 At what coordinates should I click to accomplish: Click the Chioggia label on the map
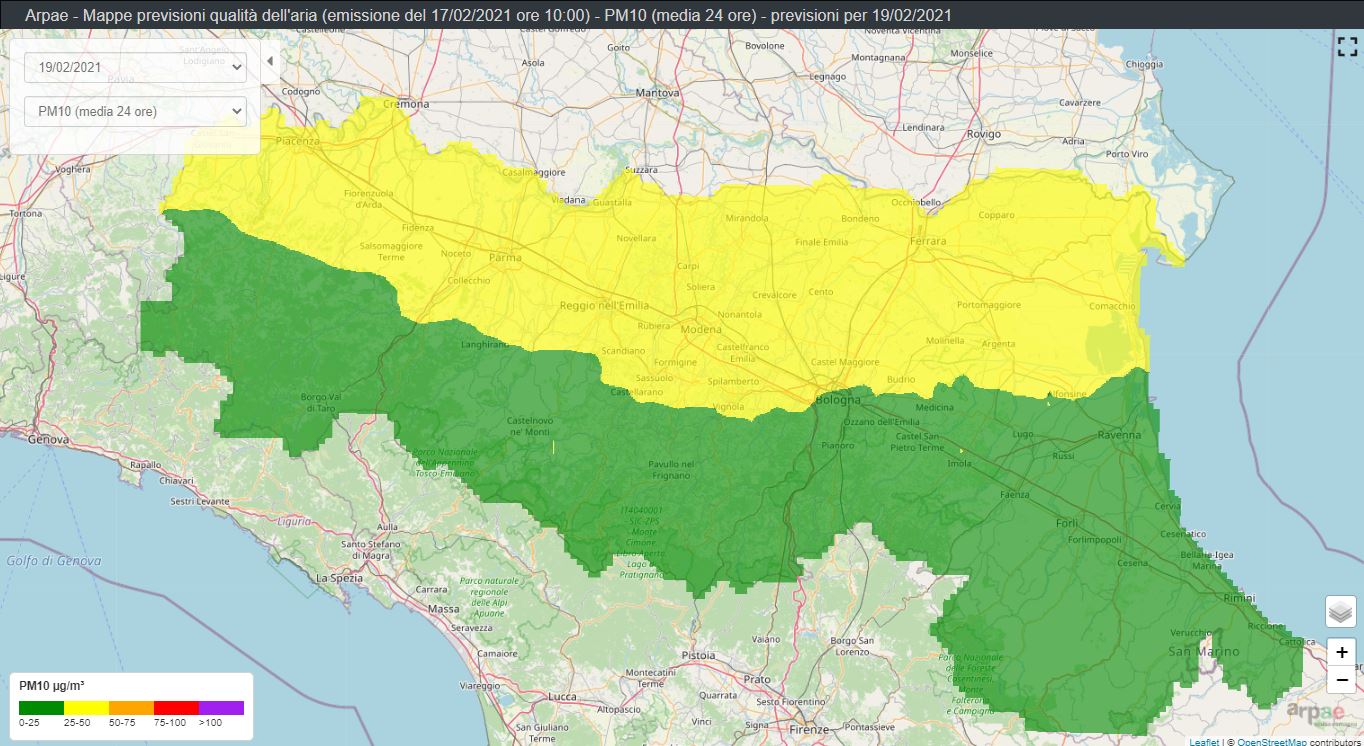pos(1145,64)
